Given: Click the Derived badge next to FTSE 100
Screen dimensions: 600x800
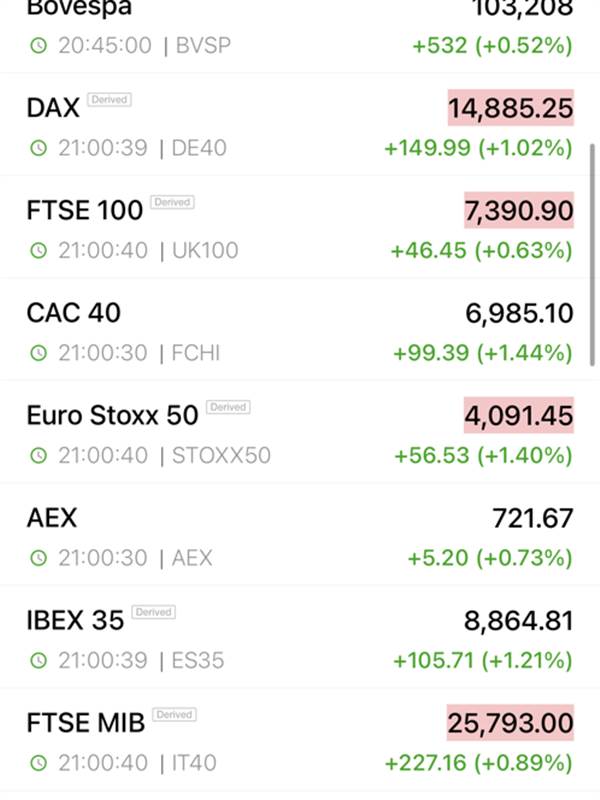Looking at the screenshot, I should pyautogui.click(x=172, y=202).
